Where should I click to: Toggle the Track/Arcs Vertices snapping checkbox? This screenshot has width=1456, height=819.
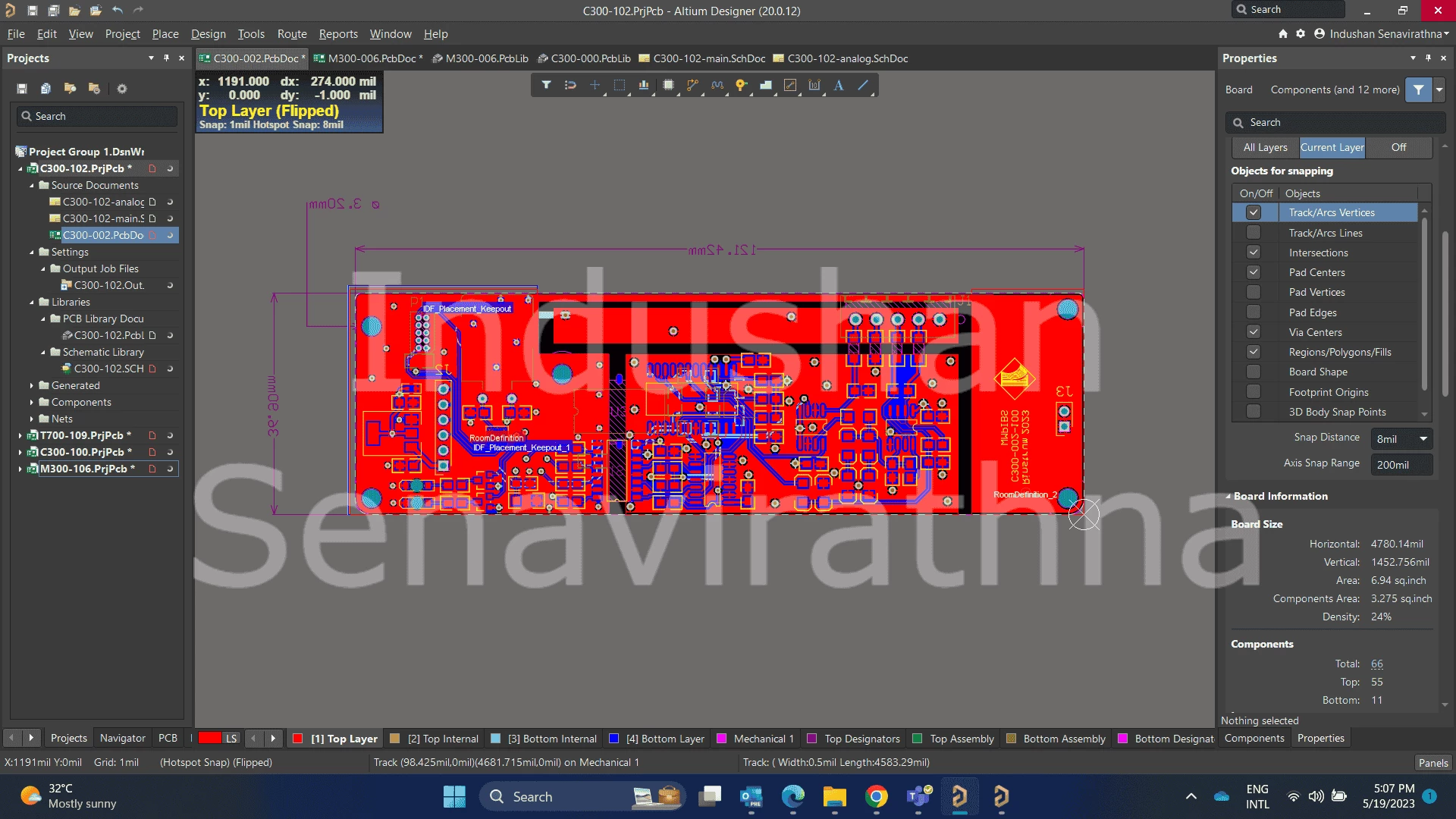(x=1254, y=213)
